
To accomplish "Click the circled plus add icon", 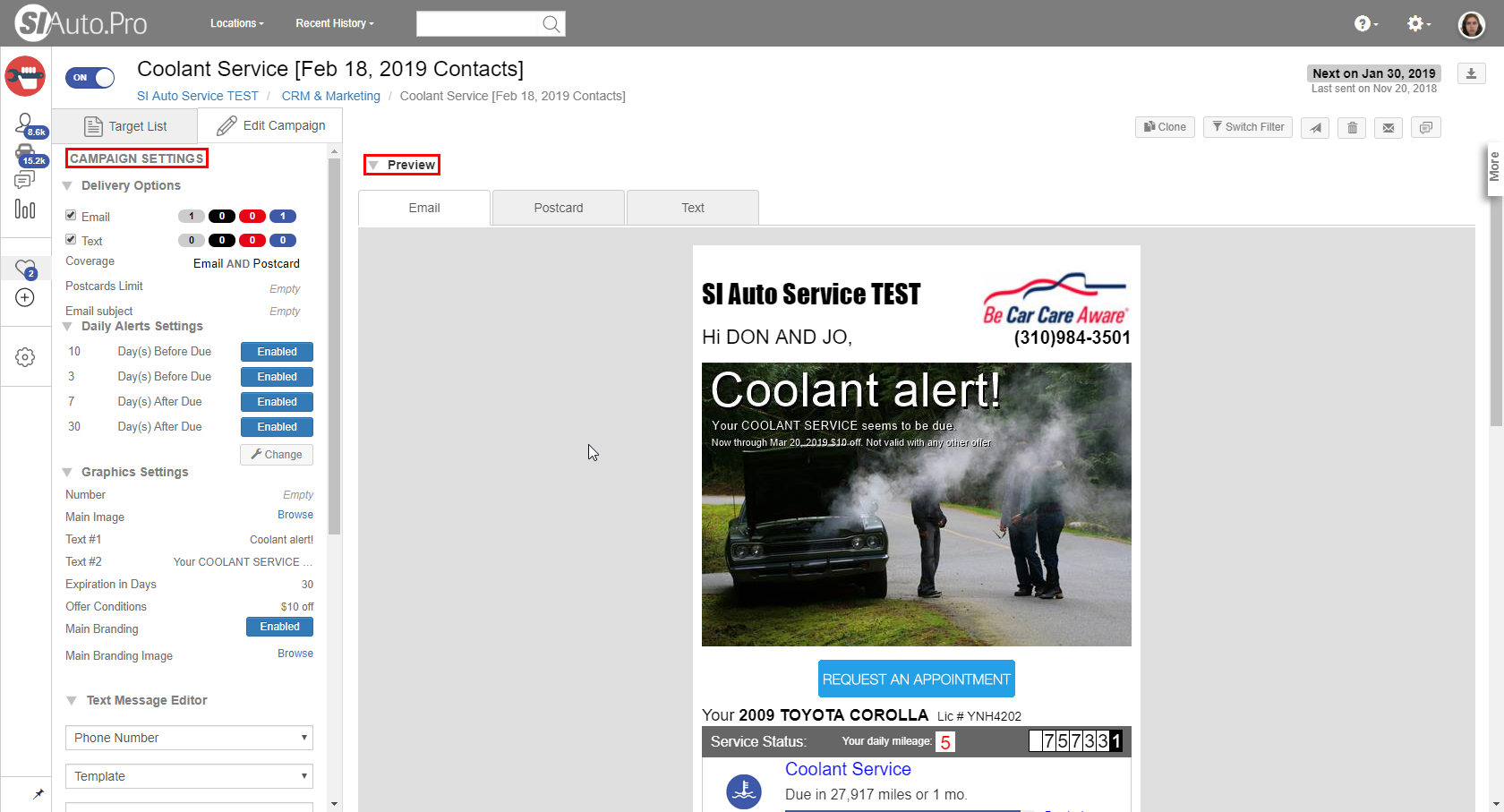I will tap(25, 297).
